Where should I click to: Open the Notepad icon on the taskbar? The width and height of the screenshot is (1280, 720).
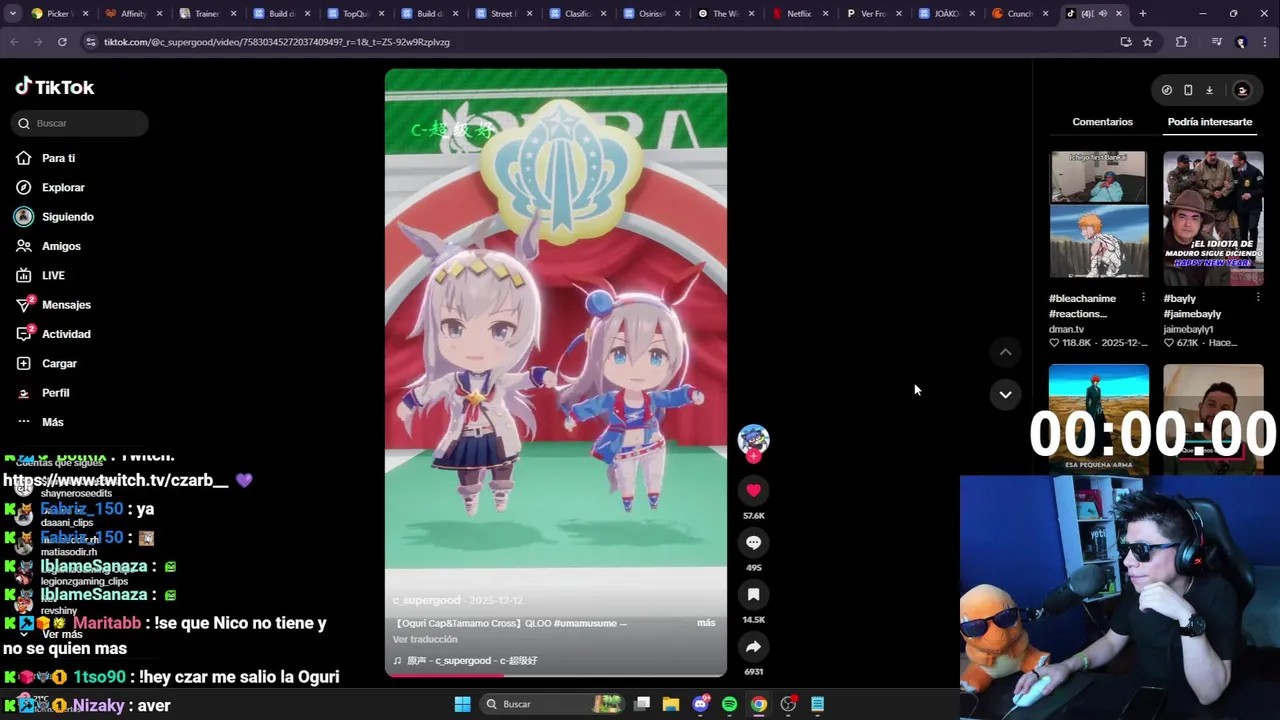(817, 704)
